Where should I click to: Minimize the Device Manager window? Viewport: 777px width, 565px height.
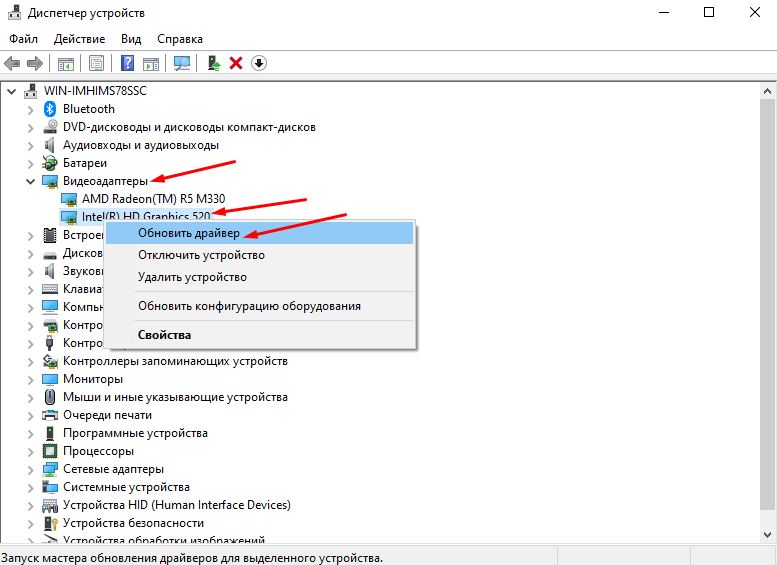pos(664,12)
